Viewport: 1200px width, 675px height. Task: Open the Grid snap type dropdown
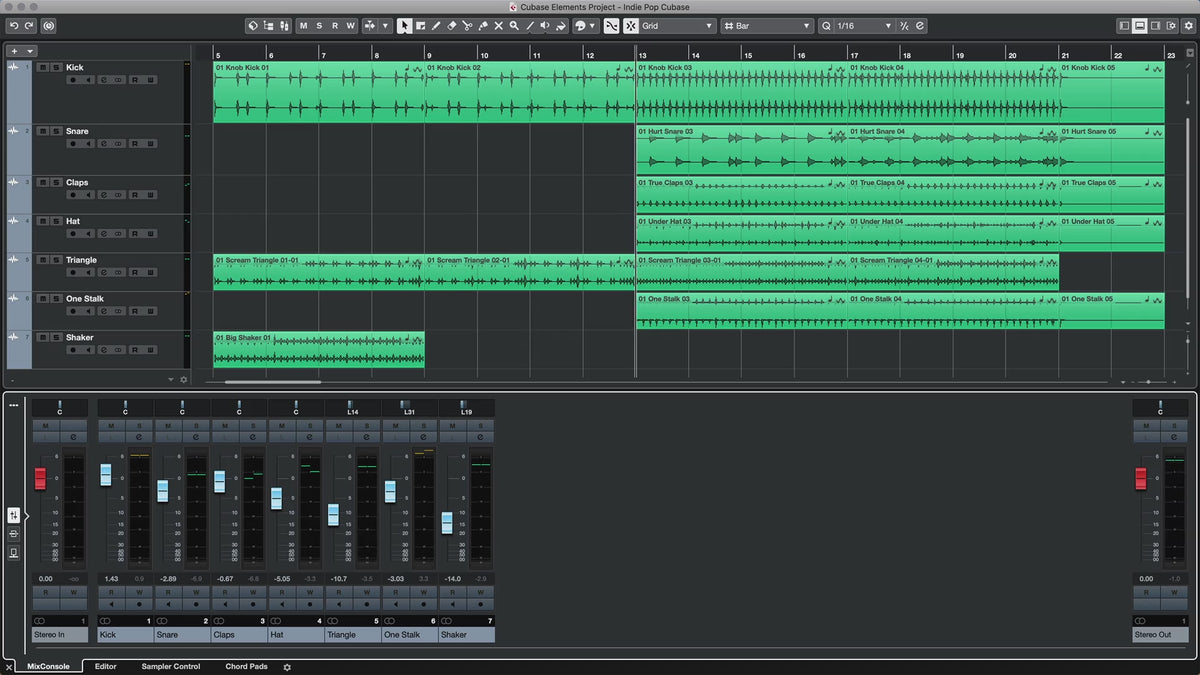[x=676, y=26]
